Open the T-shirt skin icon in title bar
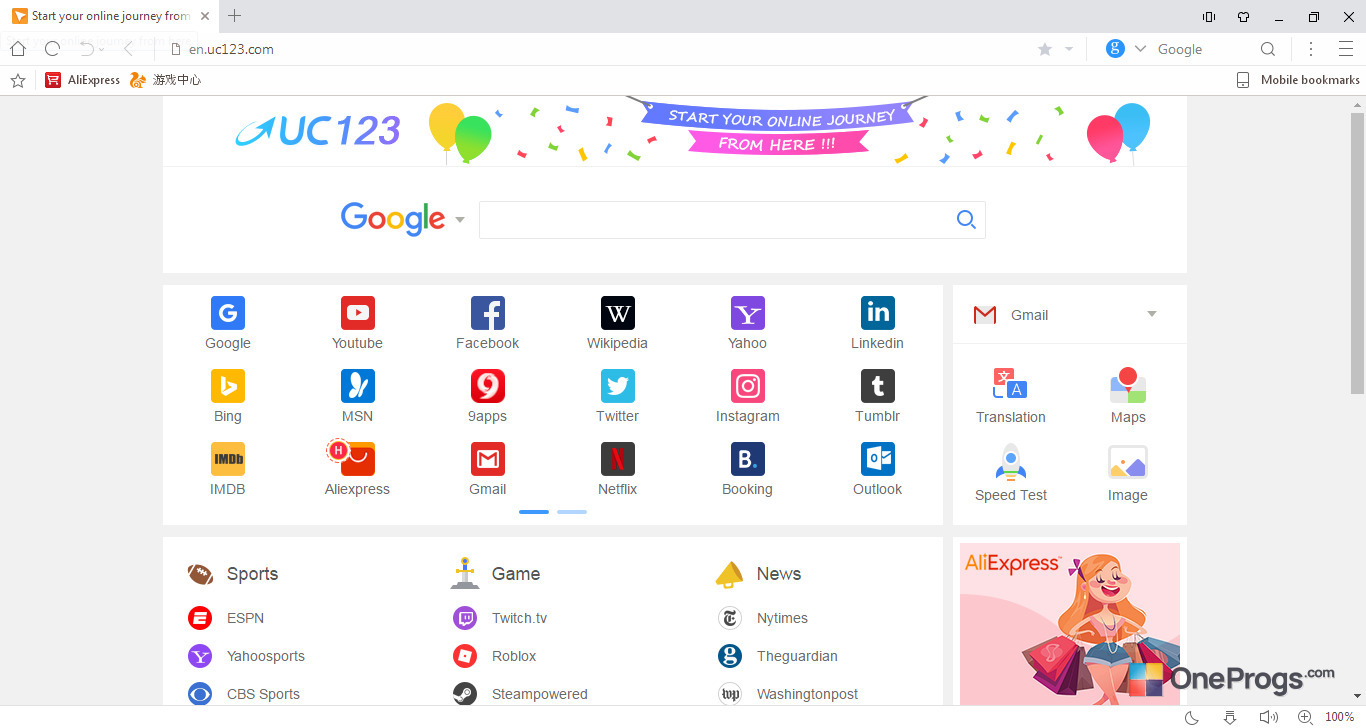 click(1243, 17)
